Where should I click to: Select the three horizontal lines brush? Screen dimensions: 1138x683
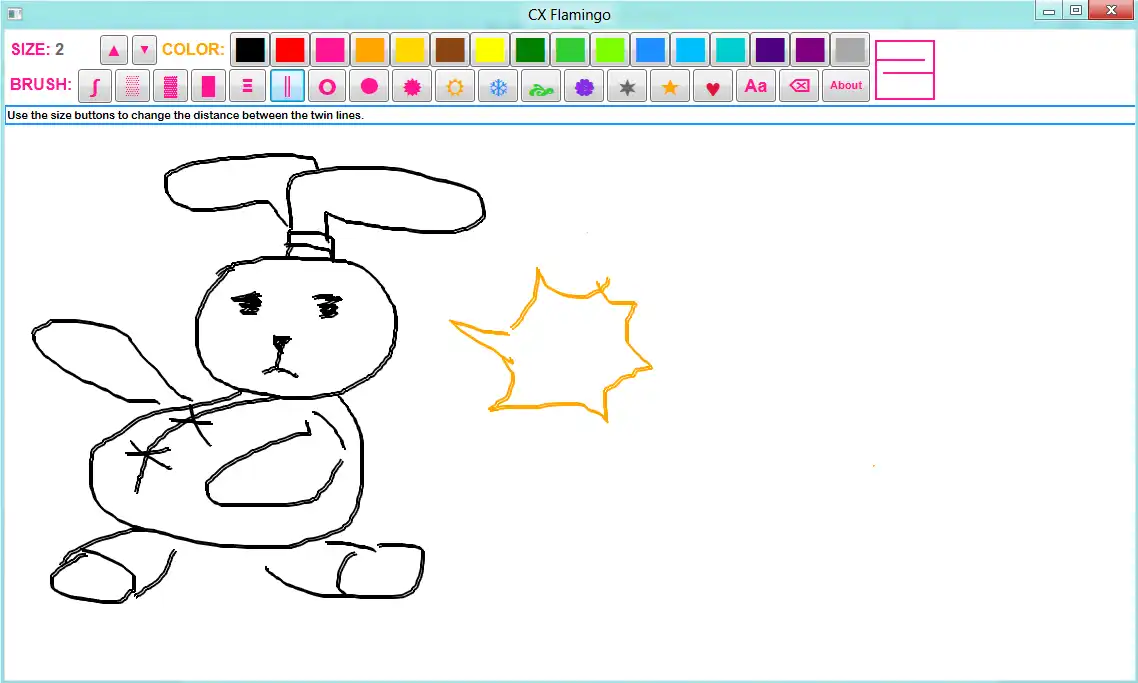click(x=246, y=86)
